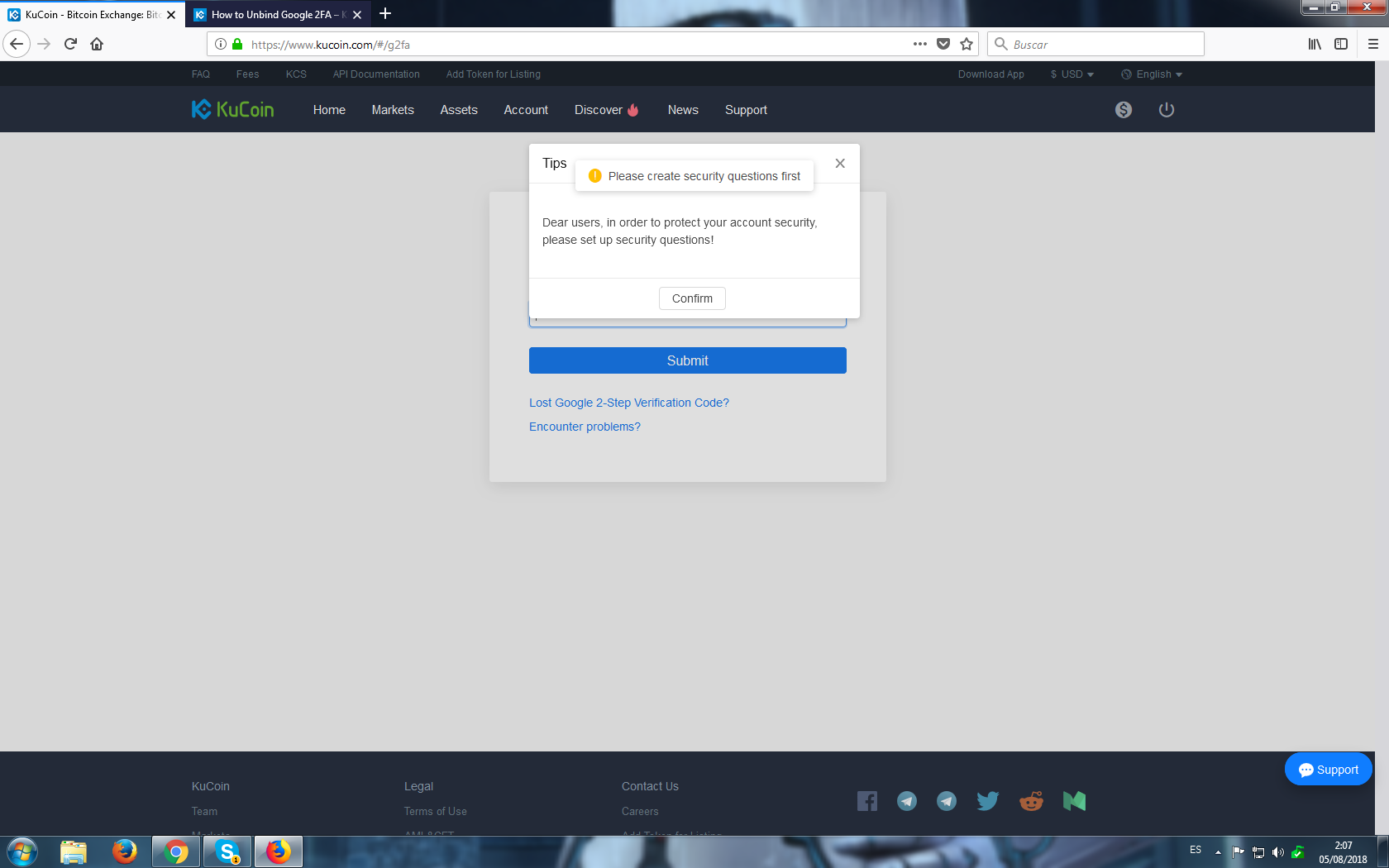This screenshot has height=868, width=1389.
Task: Open the second Telegram icon in footer
Action: (947, 801)
